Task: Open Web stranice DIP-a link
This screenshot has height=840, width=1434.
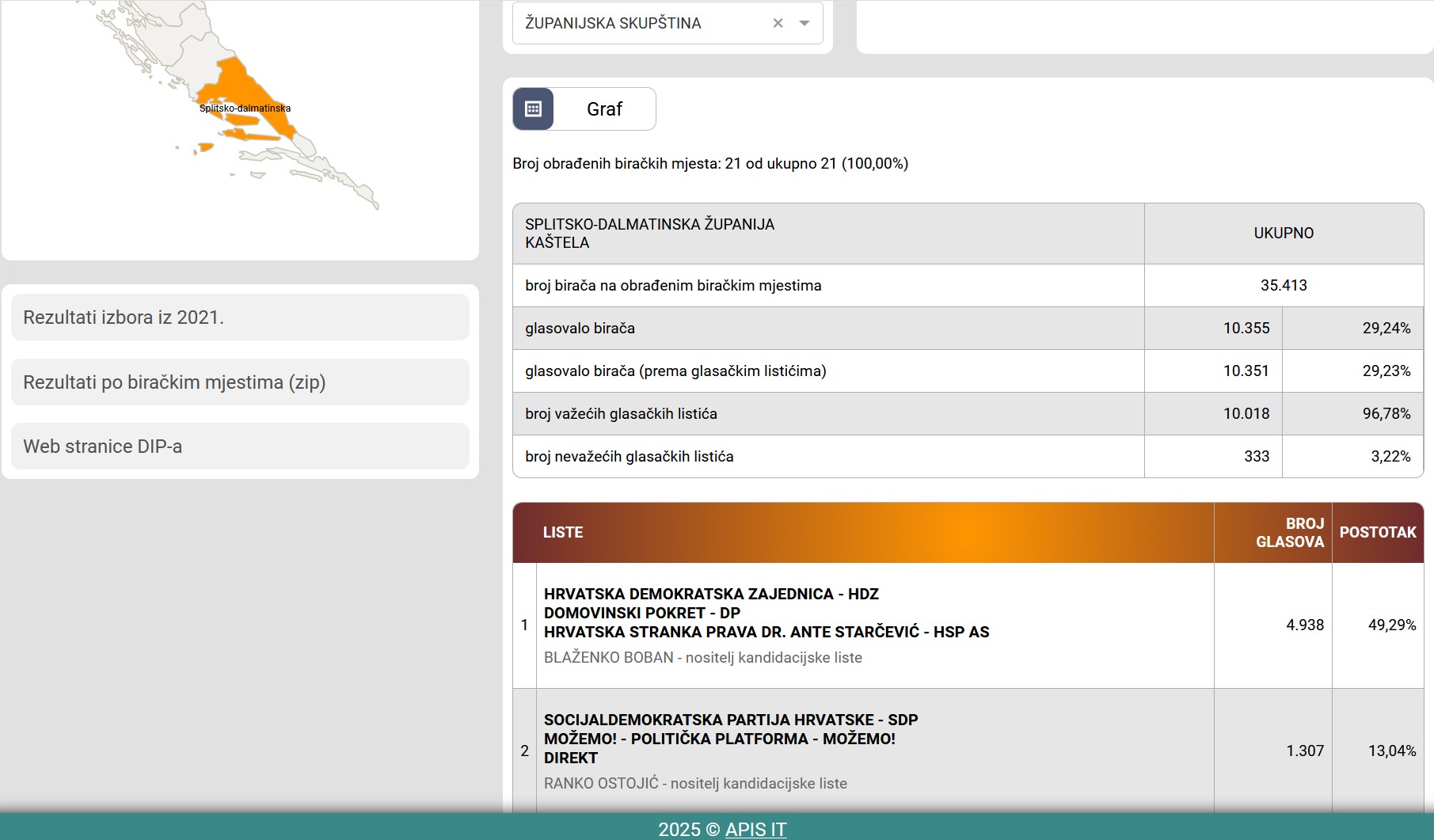Action: point(240,447)
